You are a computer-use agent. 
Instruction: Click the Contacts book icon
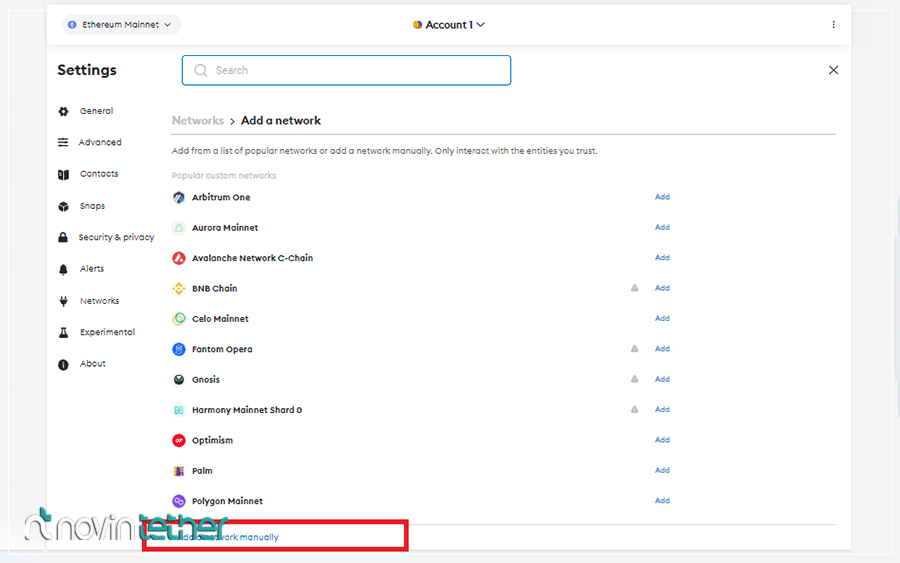63,174
